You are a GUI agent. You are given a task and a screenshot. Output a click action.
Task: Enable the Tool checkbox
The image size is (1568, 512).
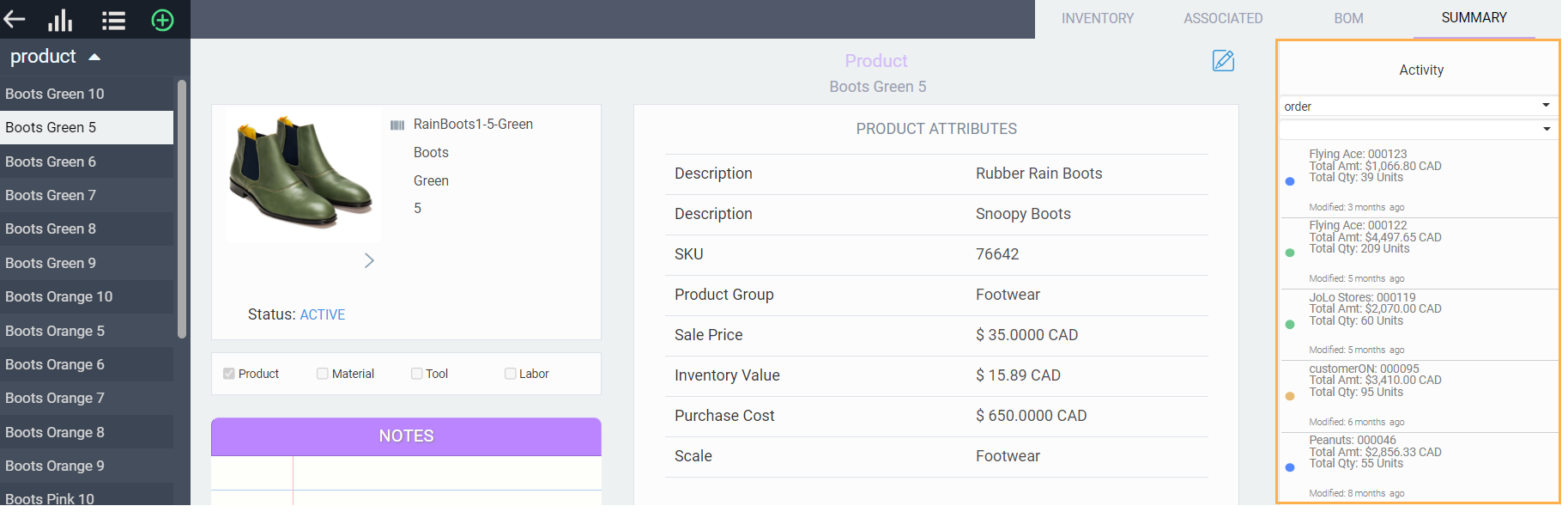click(417, 374)
